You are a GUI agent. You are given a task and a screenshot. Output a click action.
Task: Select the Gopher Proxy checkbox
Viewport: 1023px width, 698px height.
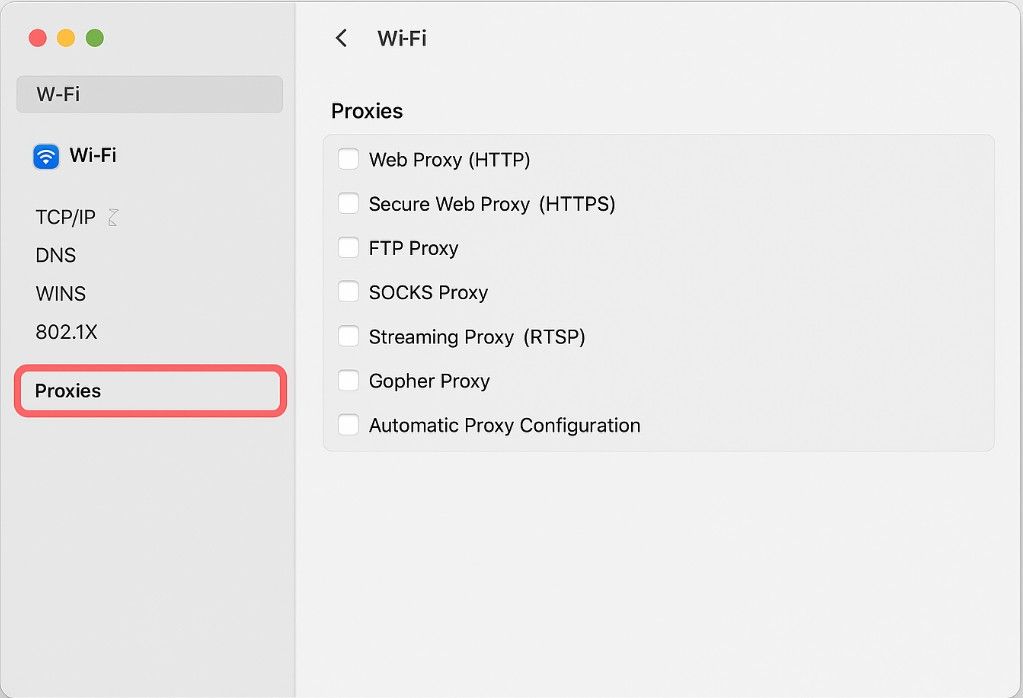(x=348, y=380)
